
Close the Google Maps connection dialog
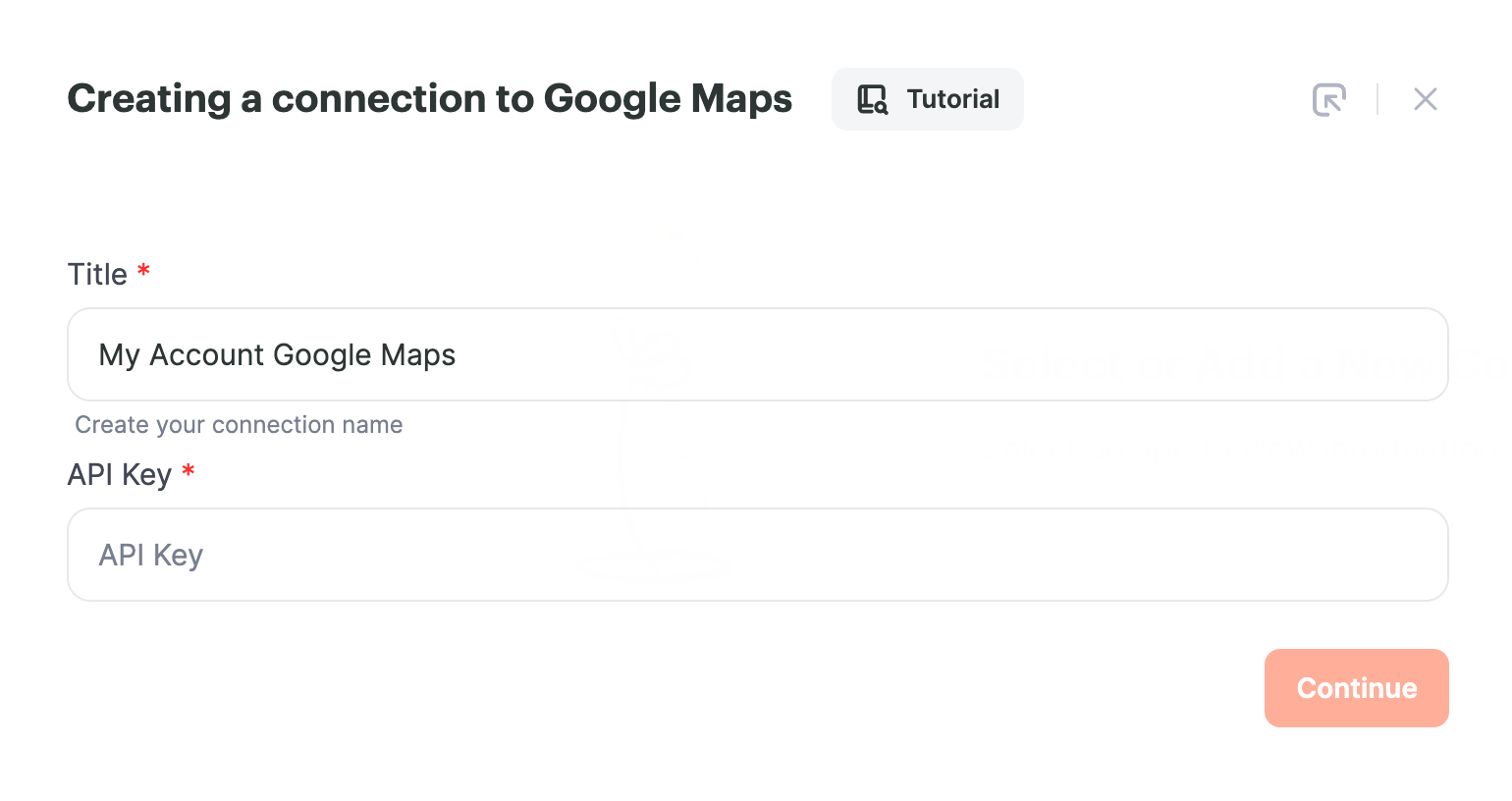(1426, 99)
